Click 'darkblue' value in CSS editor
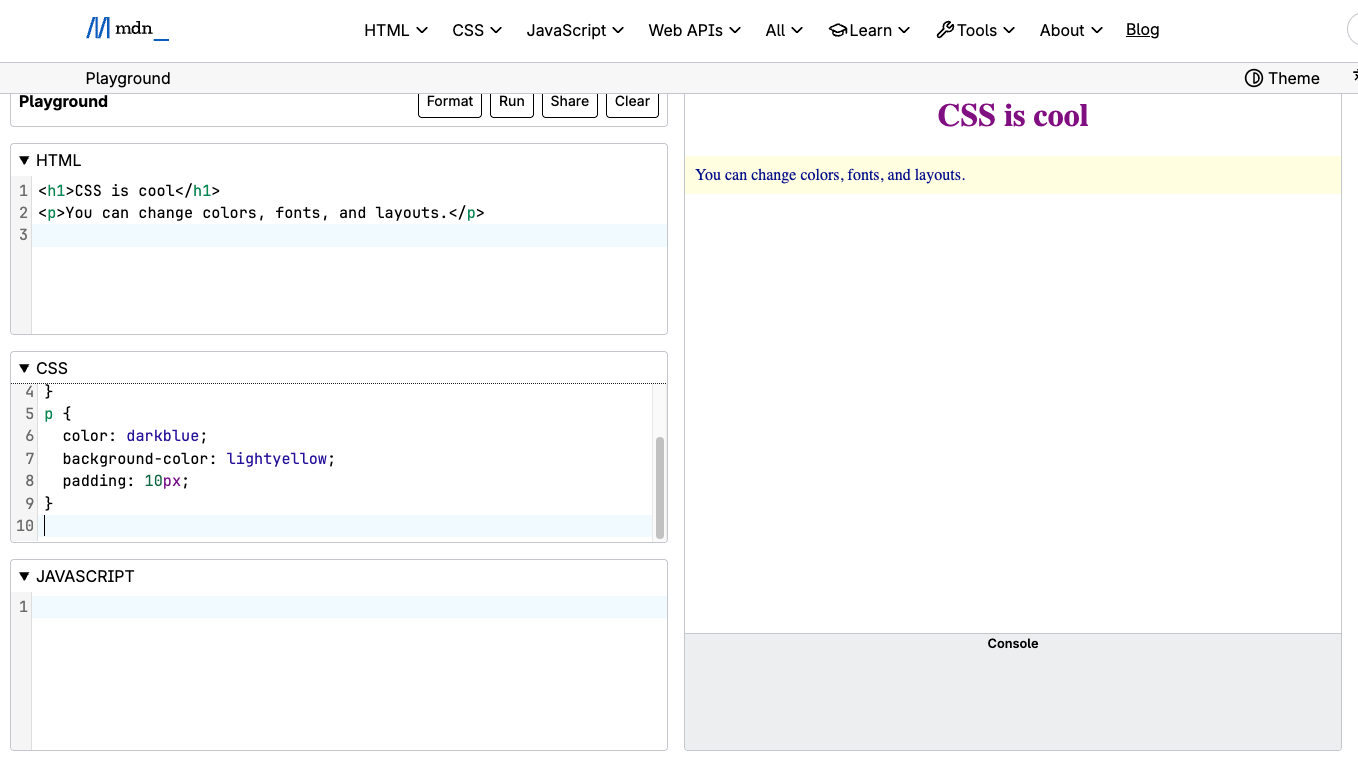1358x761 pixels. tap(164, 437)
